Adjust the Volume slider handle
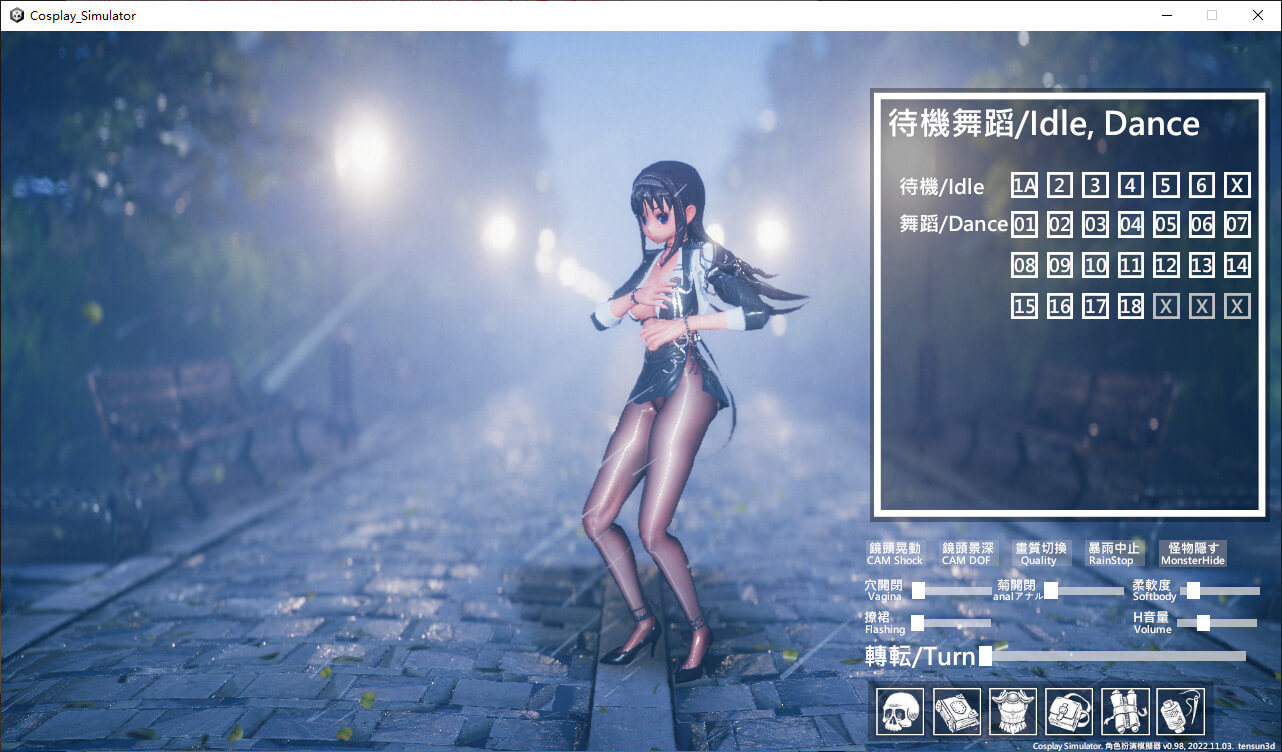Viewport: 1282px width, 752px height. pyautogui.click(x=1203, y=623)
